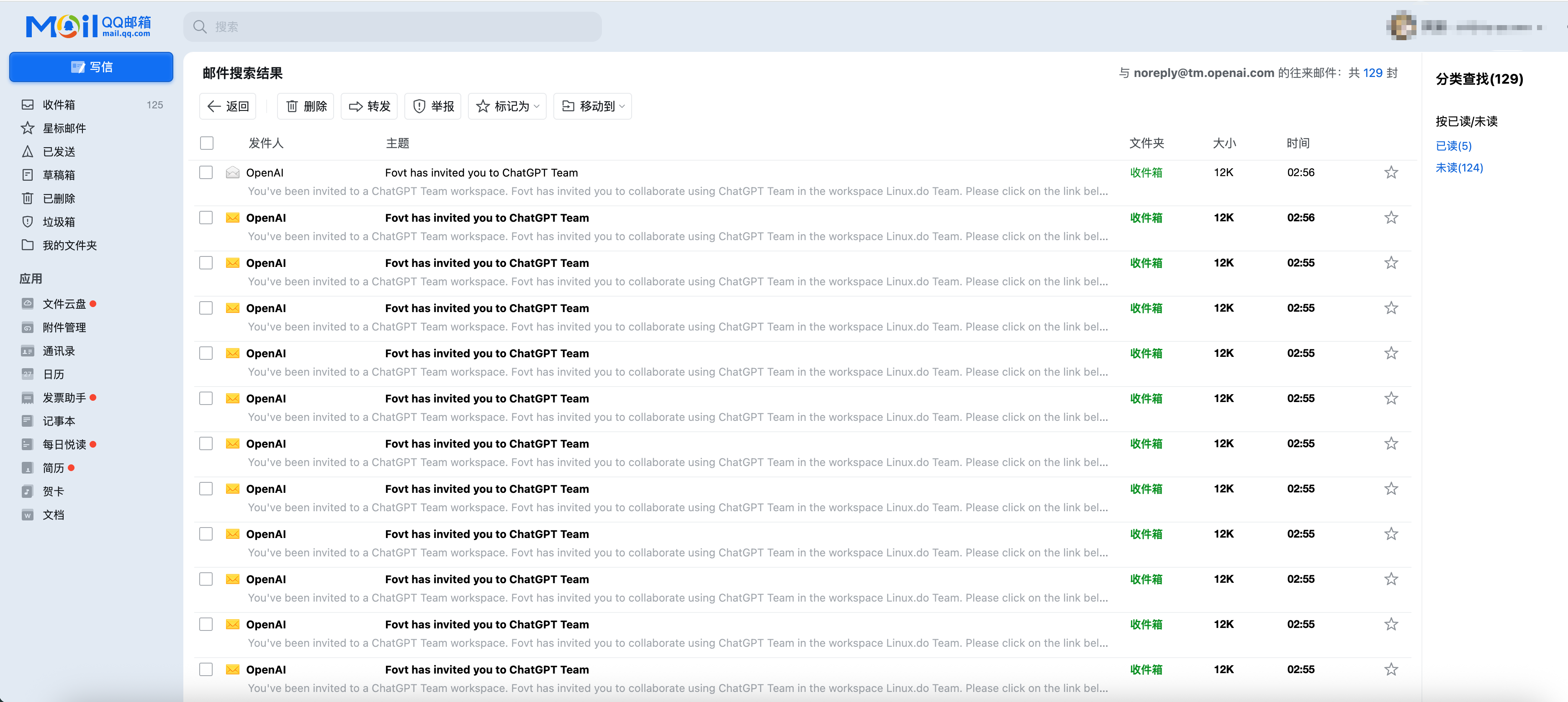Check the second OpenAI email checkbox

(206, 218)
